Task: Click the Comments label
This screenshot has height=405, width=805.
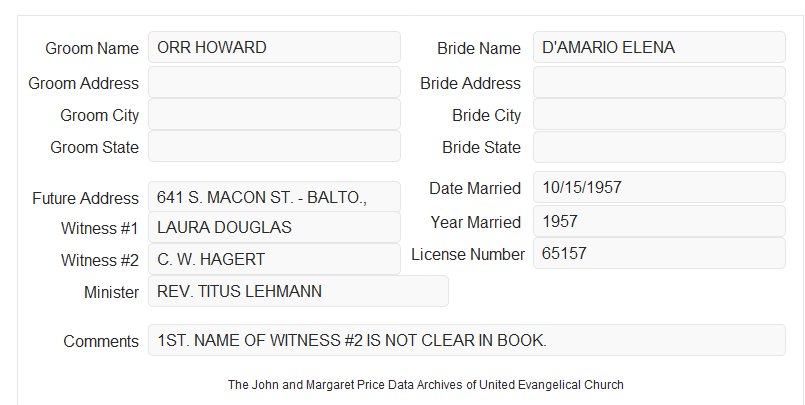Action: tap(101, 341)
